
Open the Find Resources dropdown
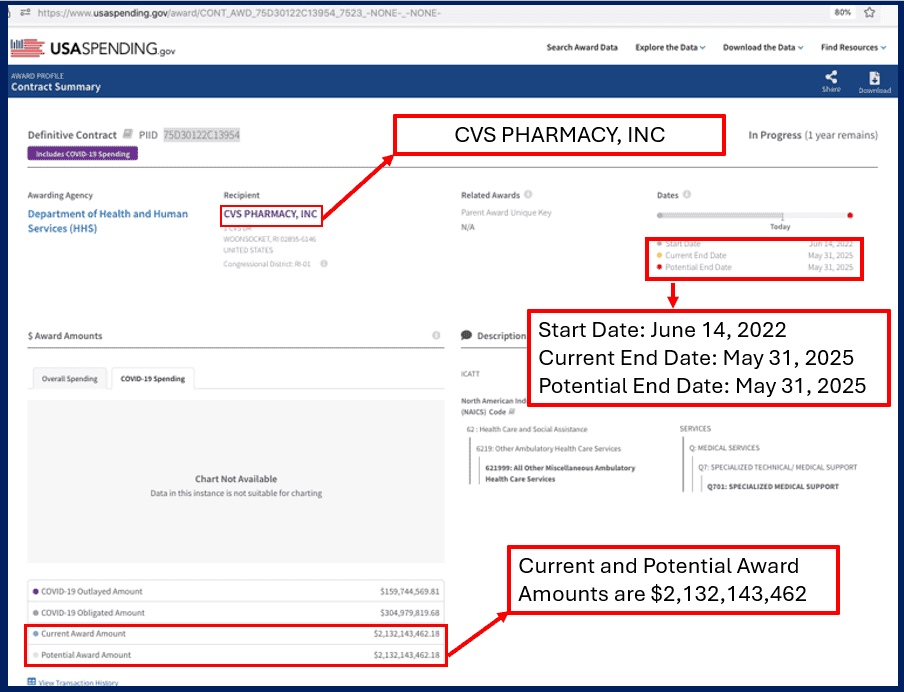tap(853, 47)
